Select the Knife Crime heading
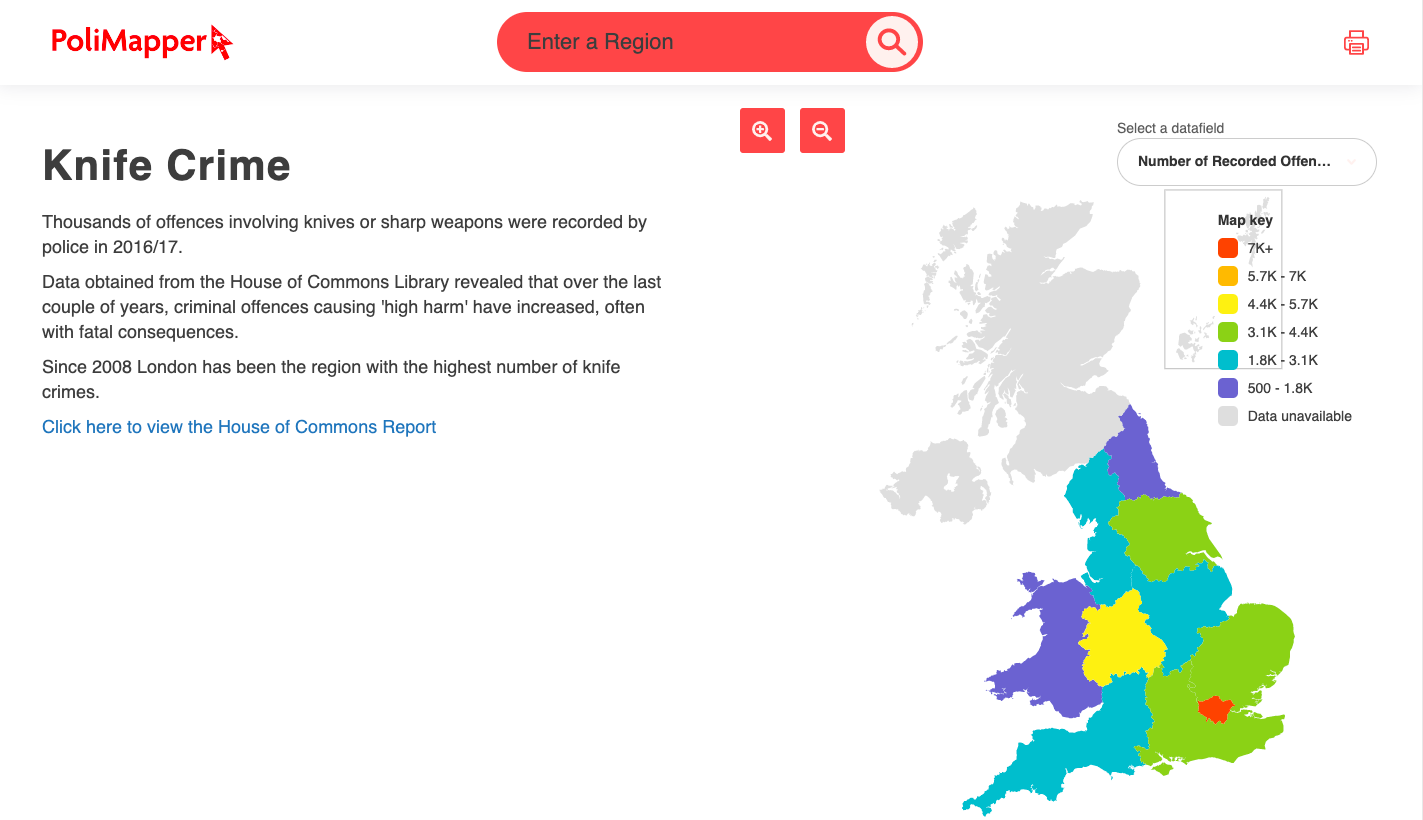This screenshot has height=820, width=1423. [166, 165]
